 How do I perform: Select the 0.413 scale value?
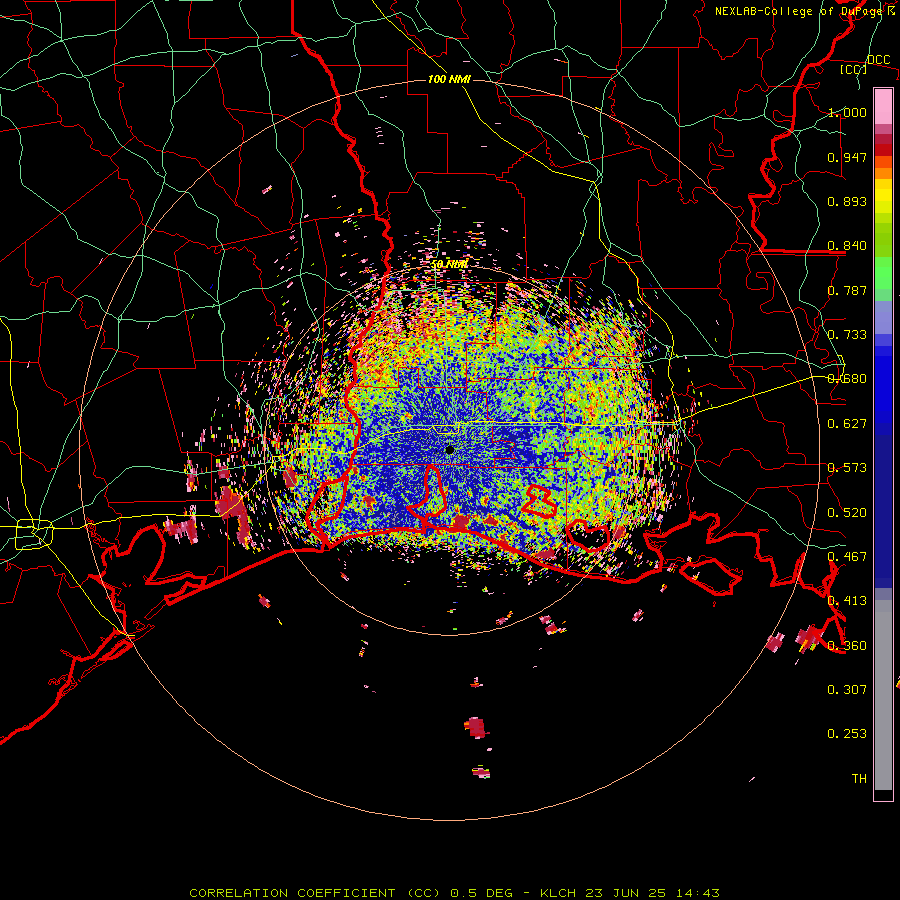click(x=847, y=601)
